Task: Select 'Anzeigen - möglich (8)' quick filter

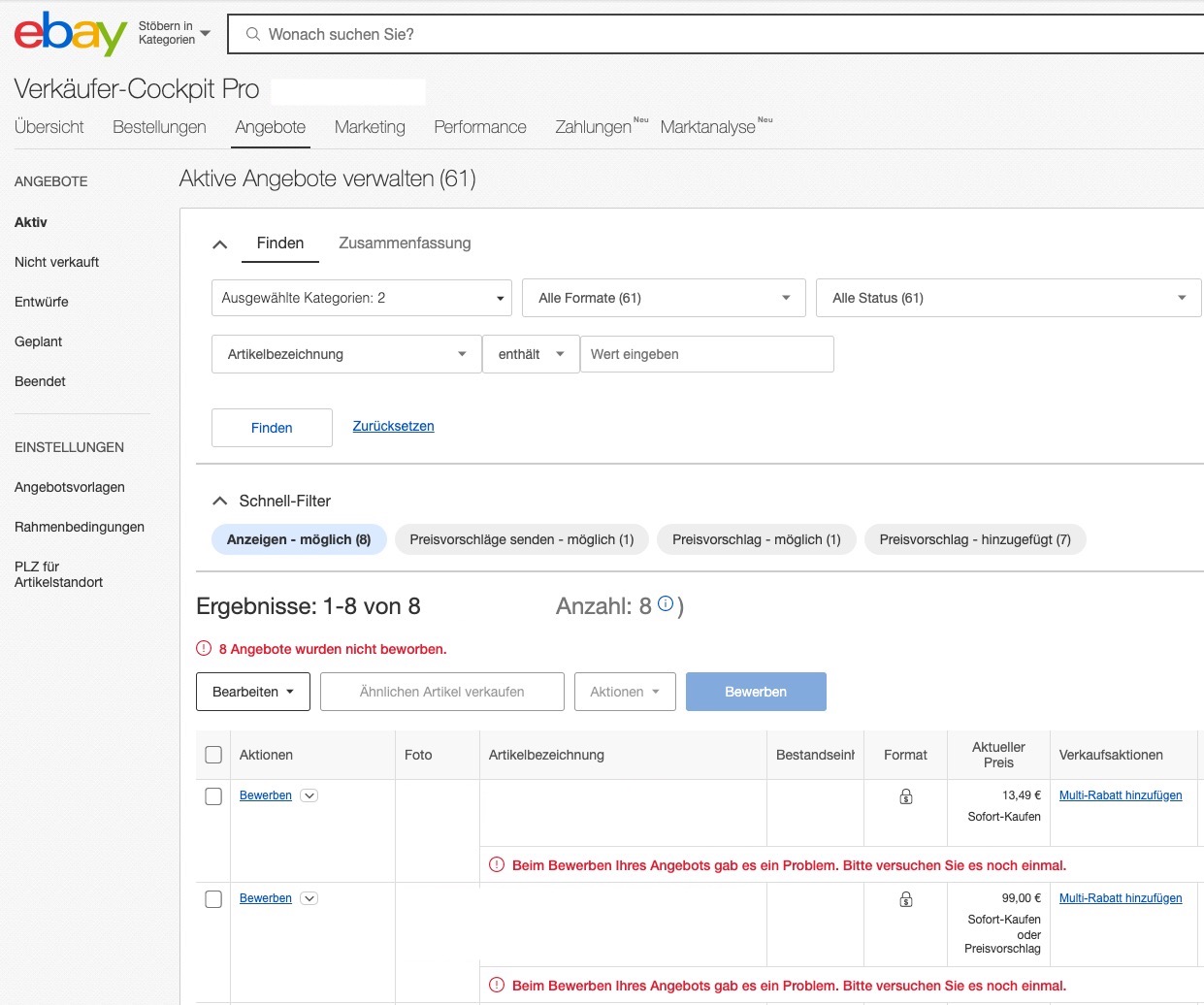Action: pos(299,539)
